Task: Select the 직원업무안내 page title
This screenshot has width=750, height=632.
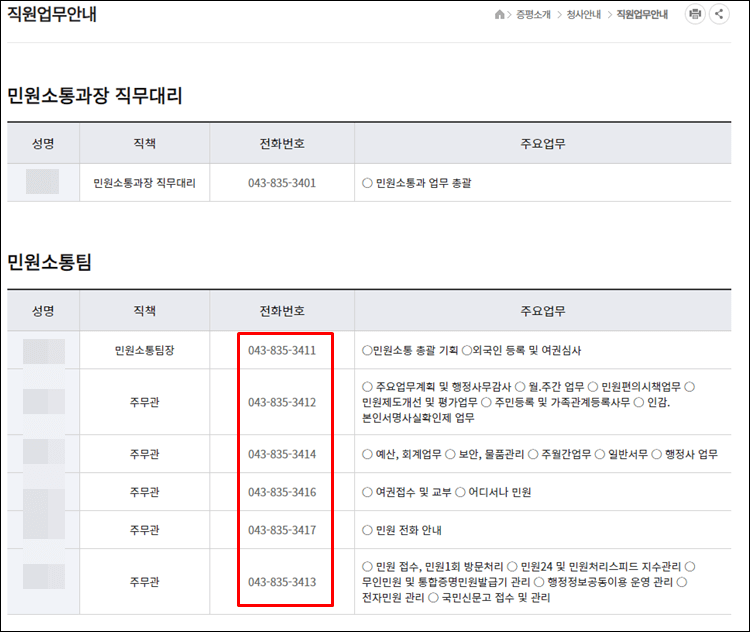Action: [x=52, y=14]
